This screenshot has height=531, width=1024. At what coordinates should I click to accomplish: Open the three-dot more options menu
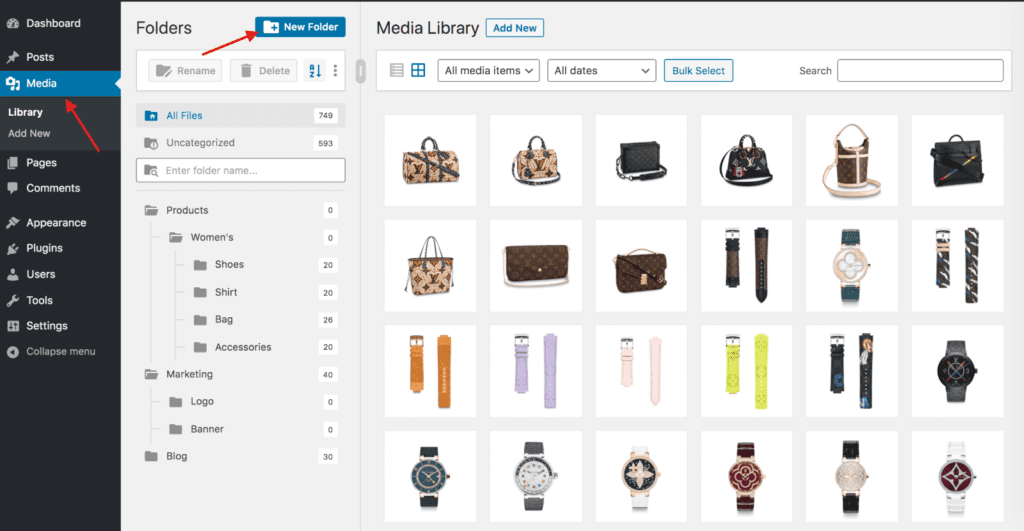click(336, 71)
